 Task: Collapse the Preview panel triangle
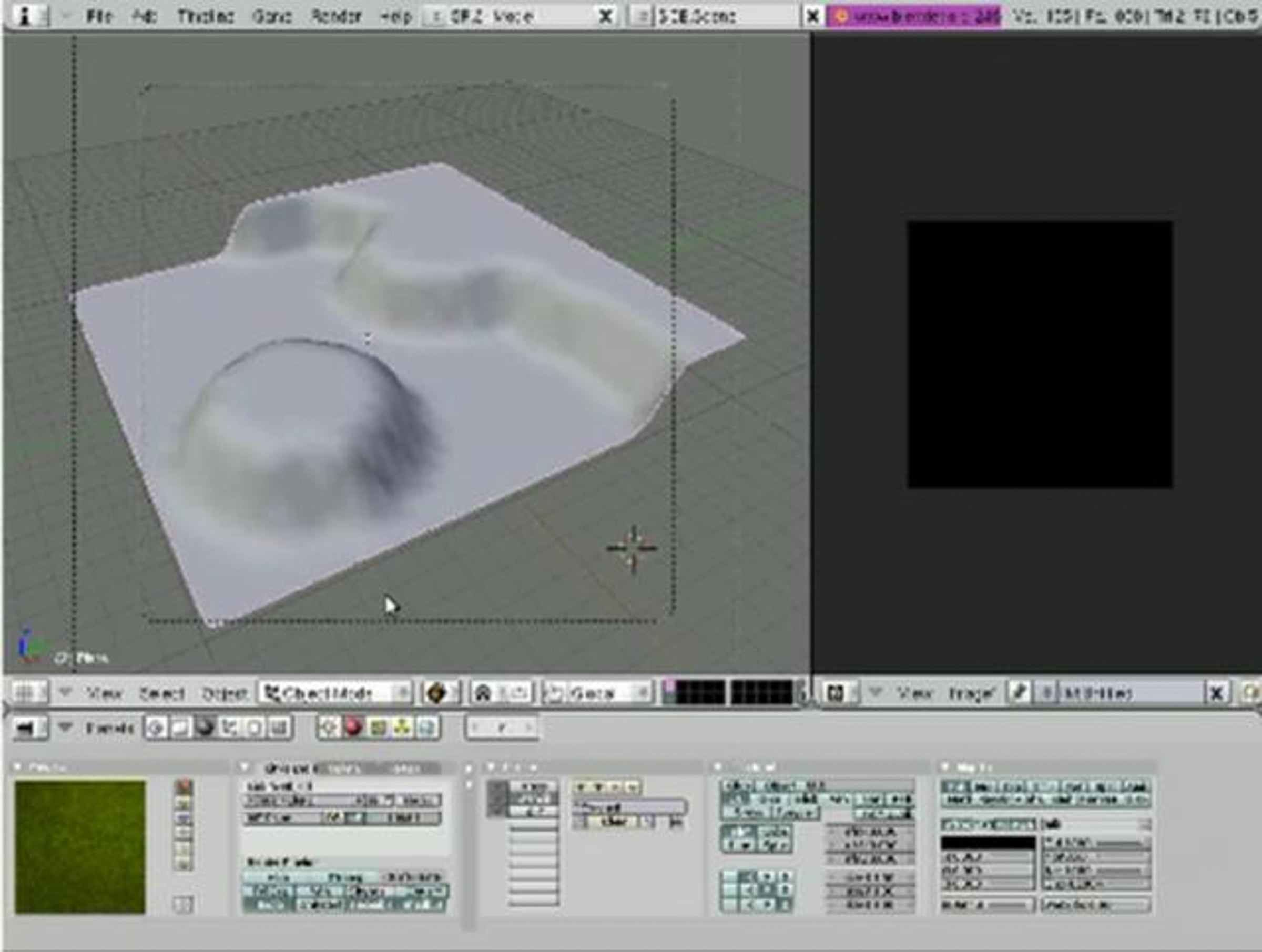(x=18, y=767)
